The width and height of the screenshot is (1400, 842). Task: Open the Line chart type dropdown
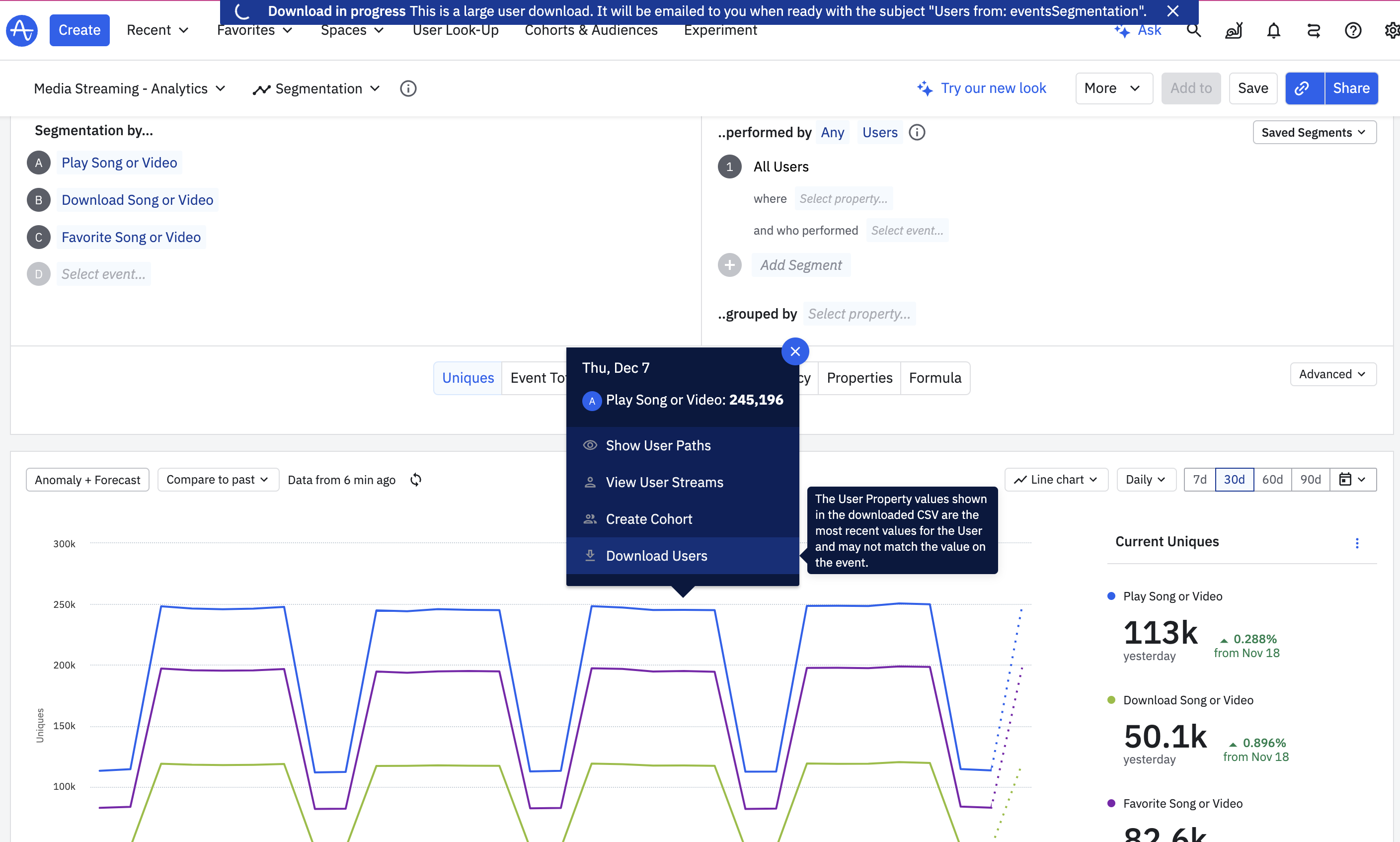click(1056, 480)
